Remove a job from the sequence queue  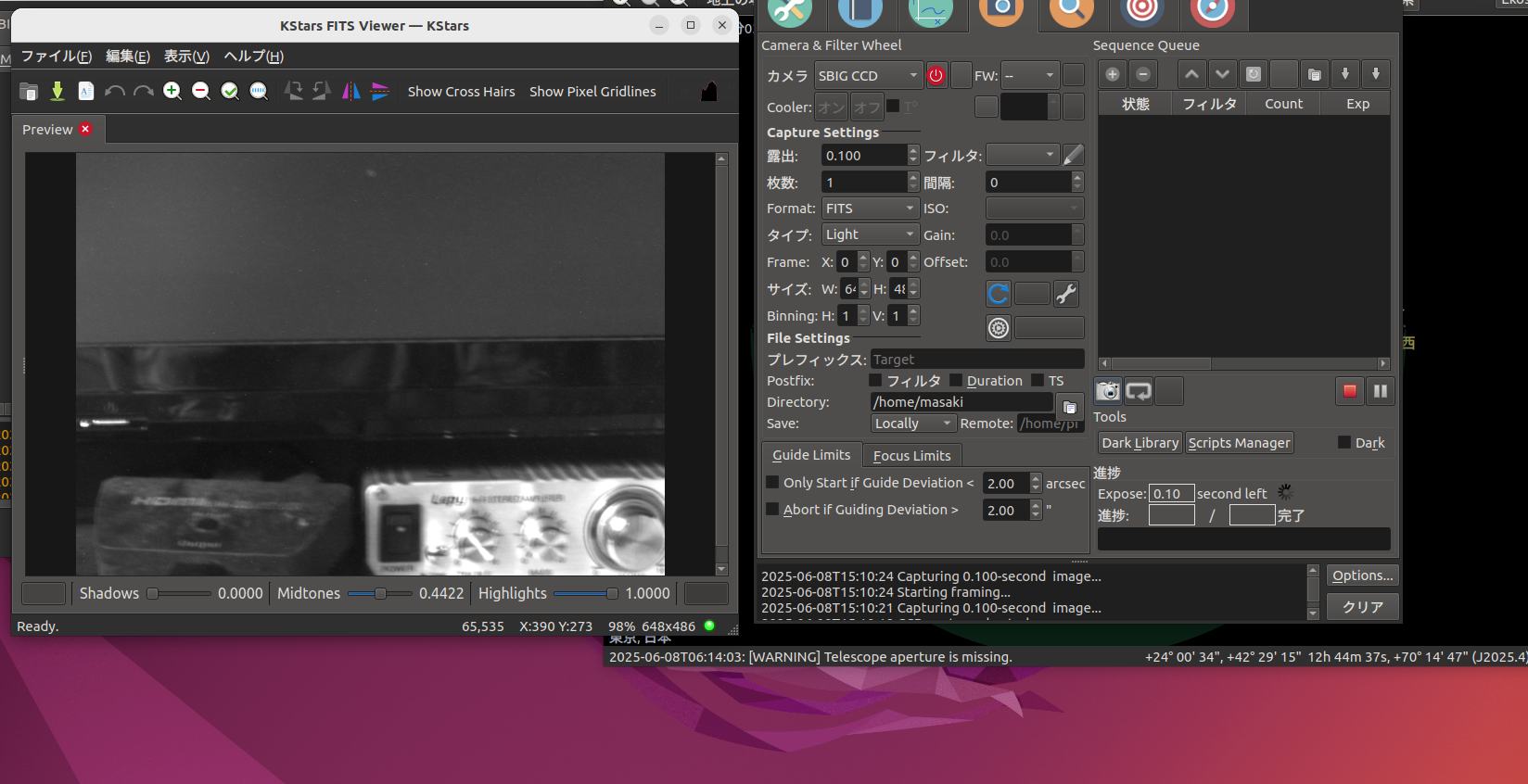tap(1143, 74)
